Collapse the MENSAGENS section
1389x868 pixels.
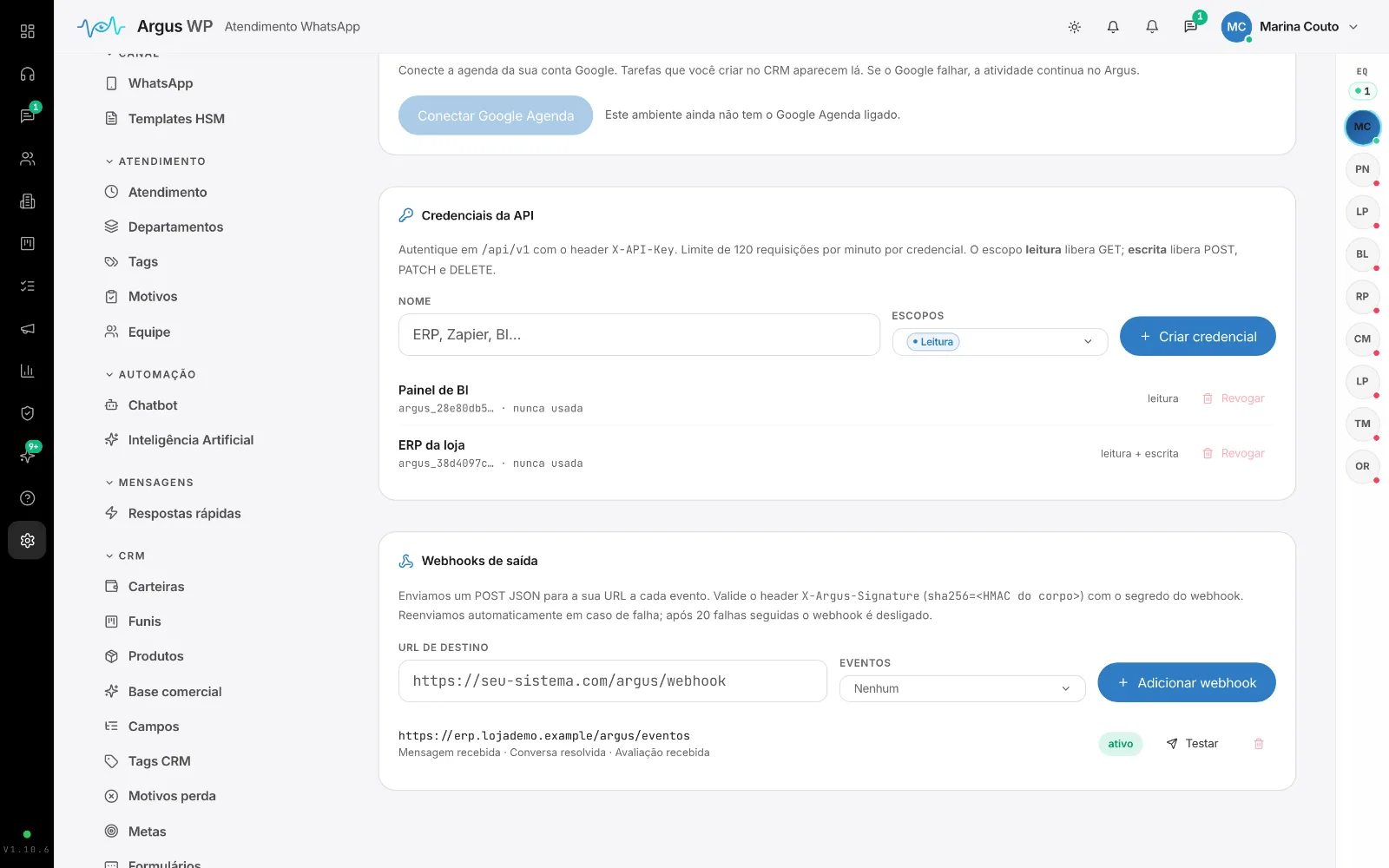pyautogui.click(x=149, y=483)
